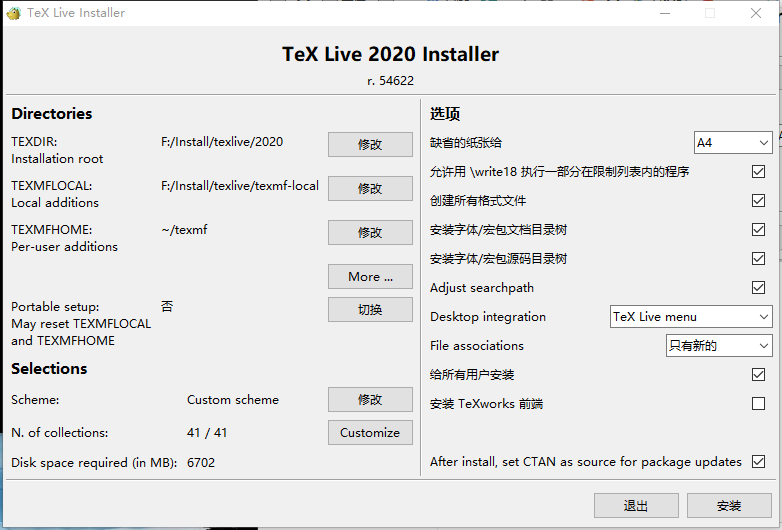The height and width of the screenshot is (530, 782).
Task: Click the r. 54622 revision text
Action: [x=391, y=81]
